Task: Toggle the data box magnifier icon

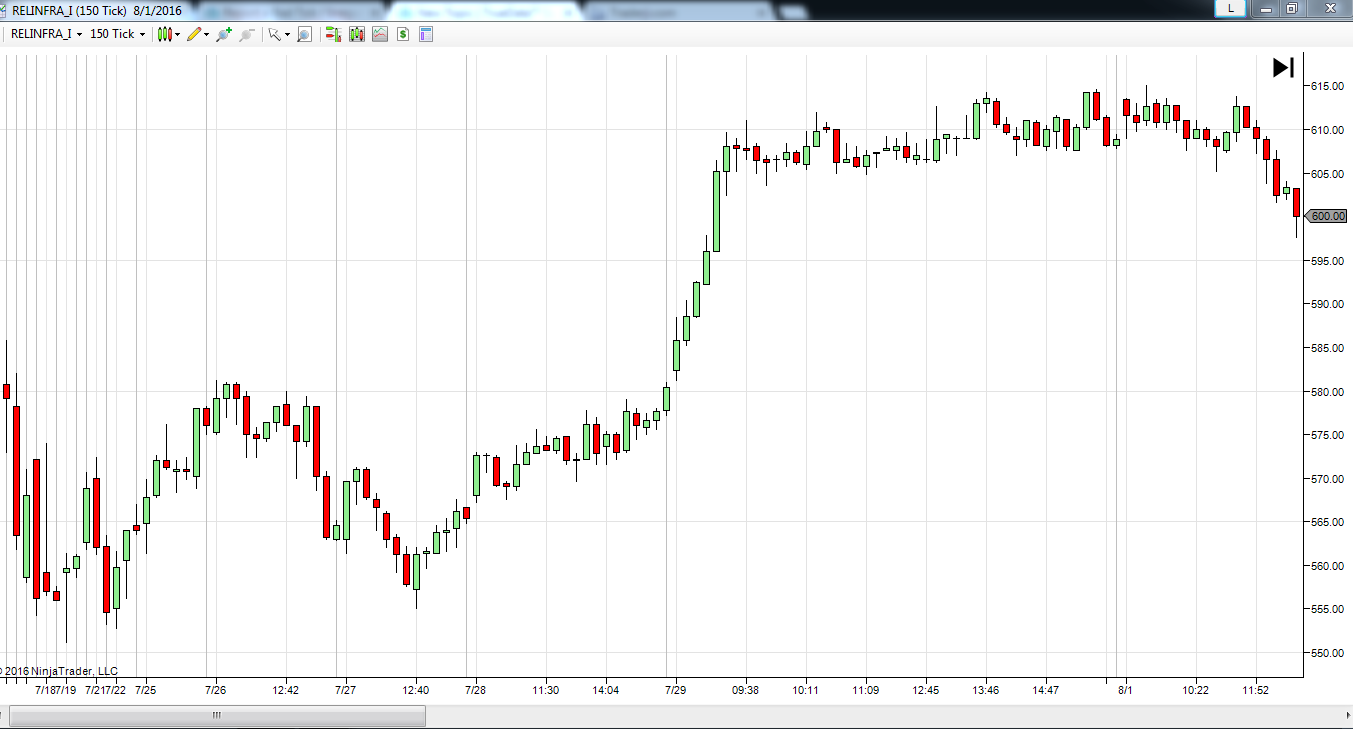Action: [304, 34]
